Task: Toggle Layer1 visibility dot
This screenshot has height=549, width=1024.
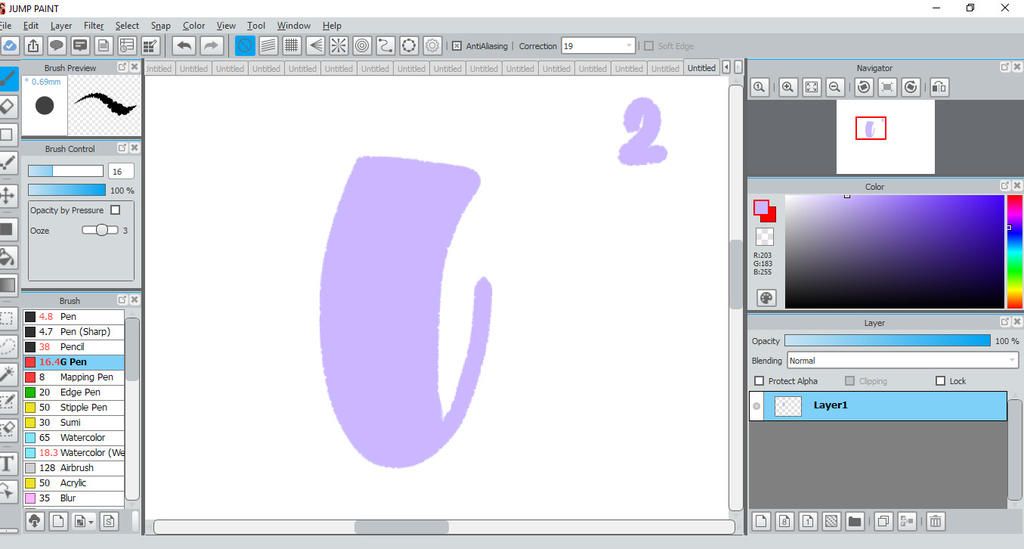Action: point(756,406)
